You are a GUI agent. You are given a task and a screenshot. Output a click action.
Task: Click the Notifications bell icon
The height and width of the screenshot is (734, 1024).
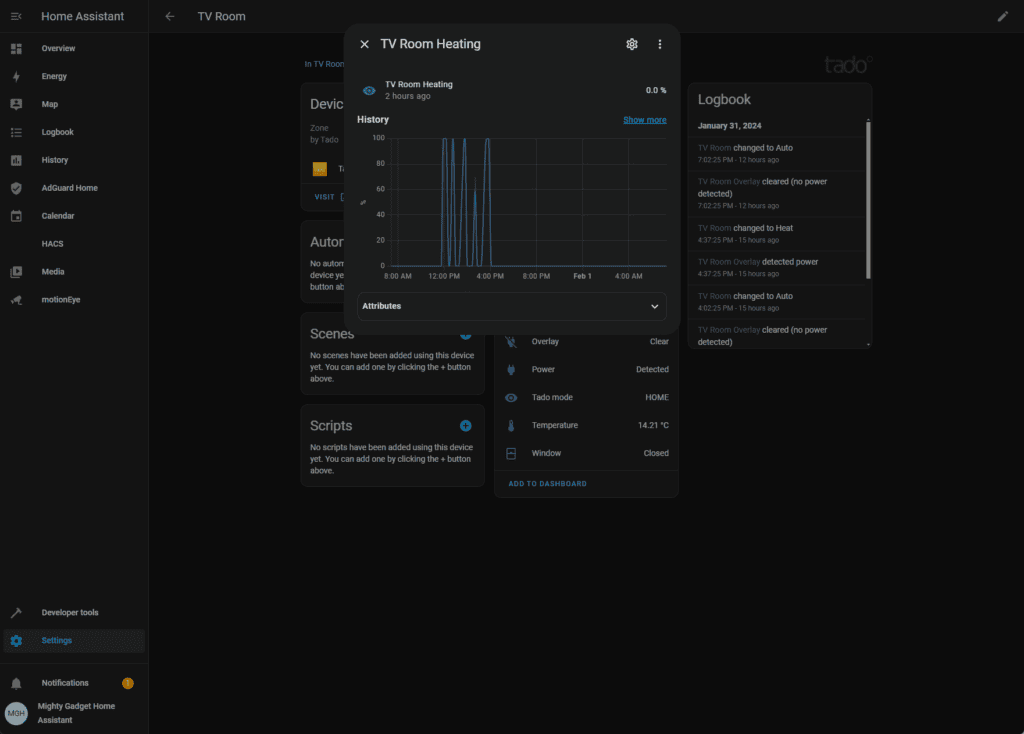16,683
